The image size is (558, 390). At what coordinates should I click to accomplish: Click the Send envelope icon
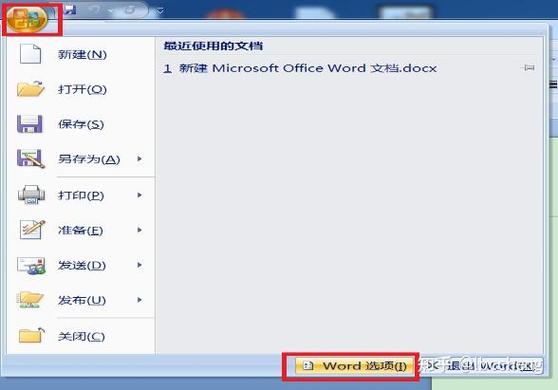[31, 265]
